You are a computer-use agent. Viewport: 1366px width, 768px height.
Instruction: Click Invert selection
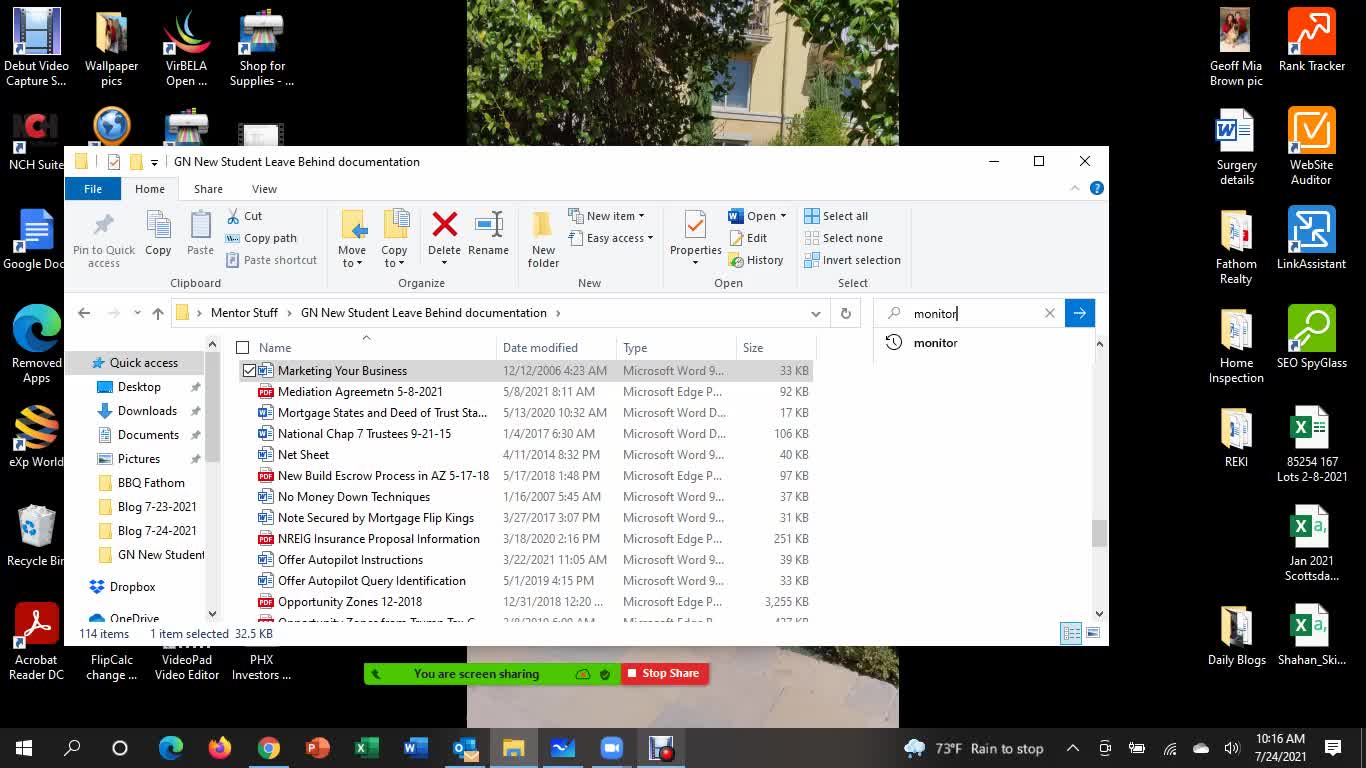click(852, 260)
